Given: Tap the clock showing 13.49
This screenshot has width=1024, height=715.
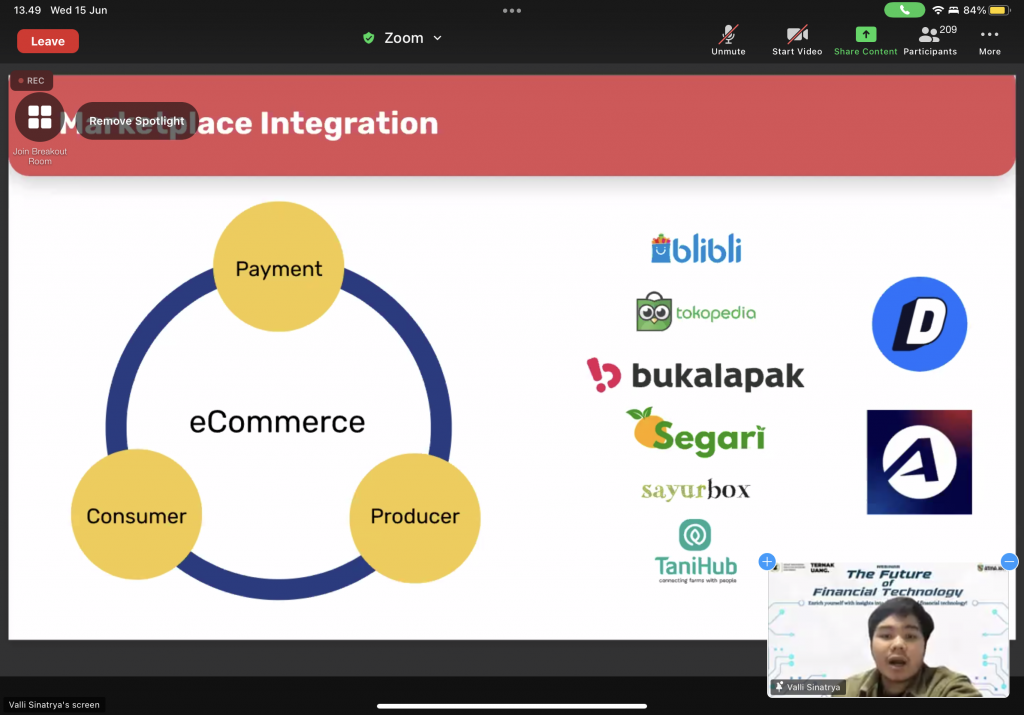Looking at the screenshot, I should (x=27, y=10).
